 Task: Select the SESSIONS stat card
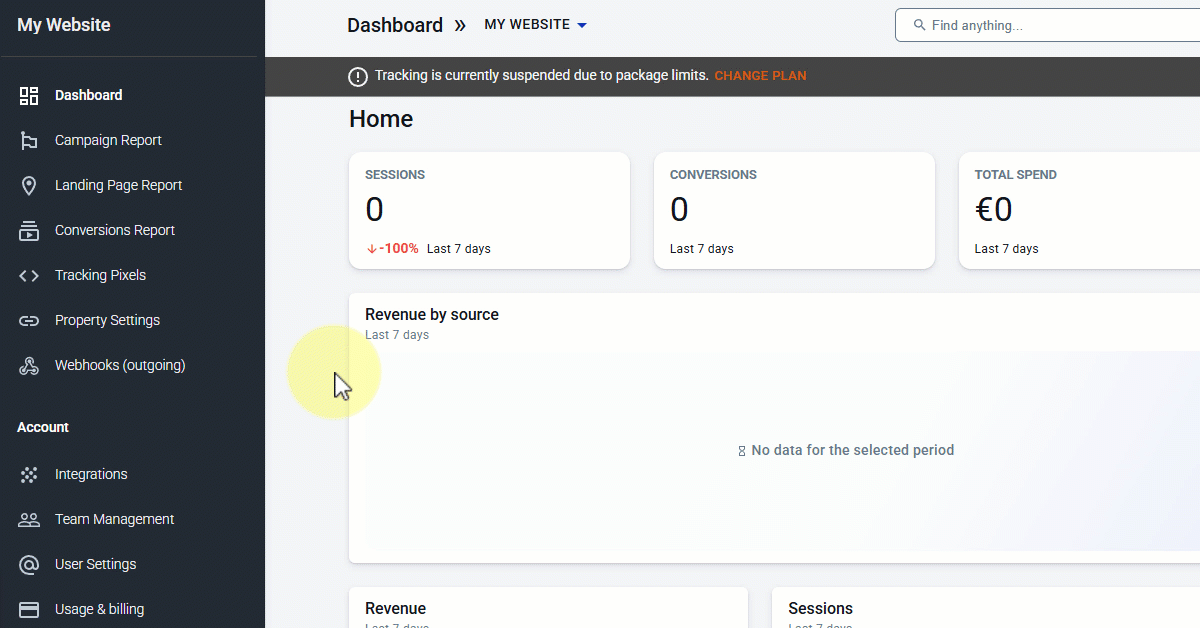point(489,210)
